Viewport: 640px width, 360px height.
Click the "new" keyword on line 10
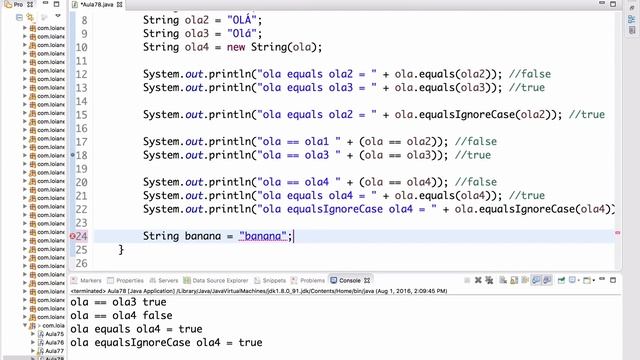[236, 47]
